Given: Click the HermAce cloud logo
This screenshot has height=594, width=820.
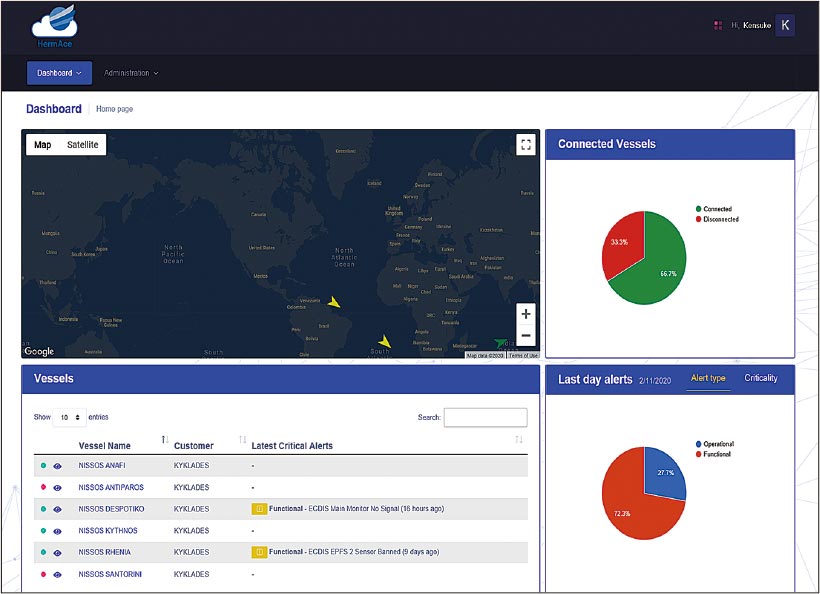Looking at the screenshot, I should [x=55, y=27].
